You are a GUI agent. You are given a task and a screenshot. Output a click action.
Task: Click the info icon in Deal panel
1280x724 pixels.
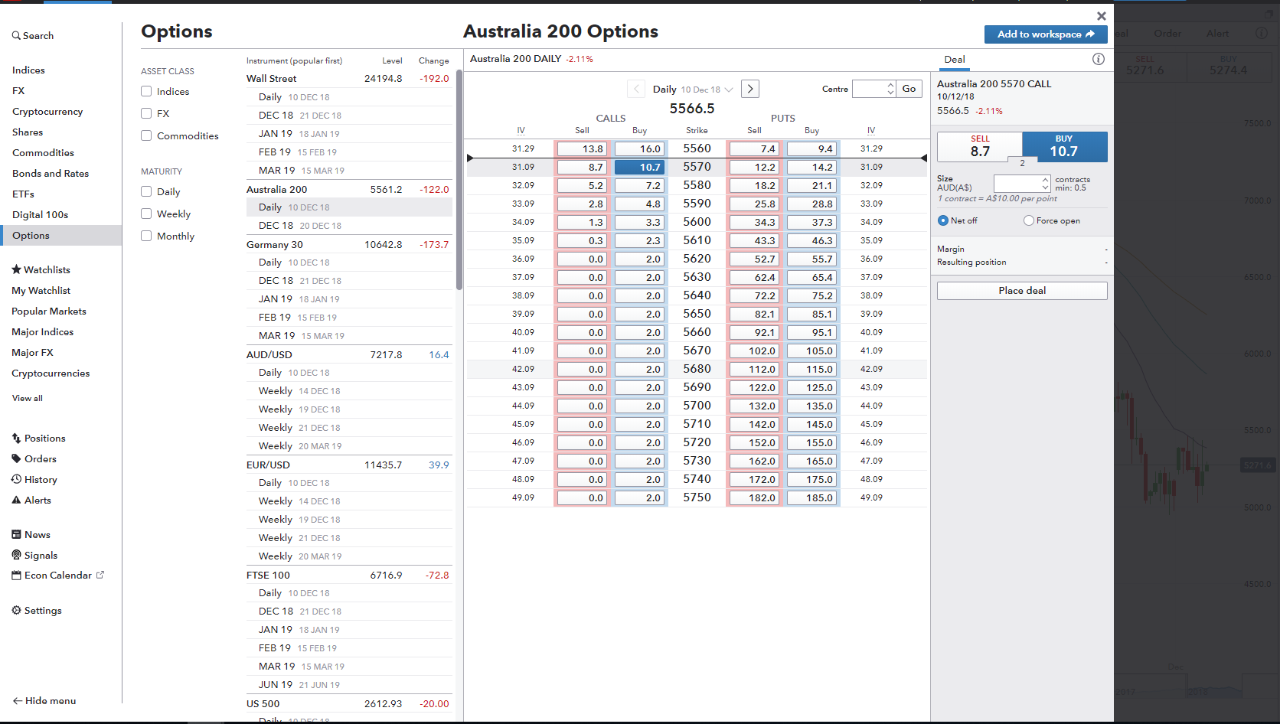1098,59
